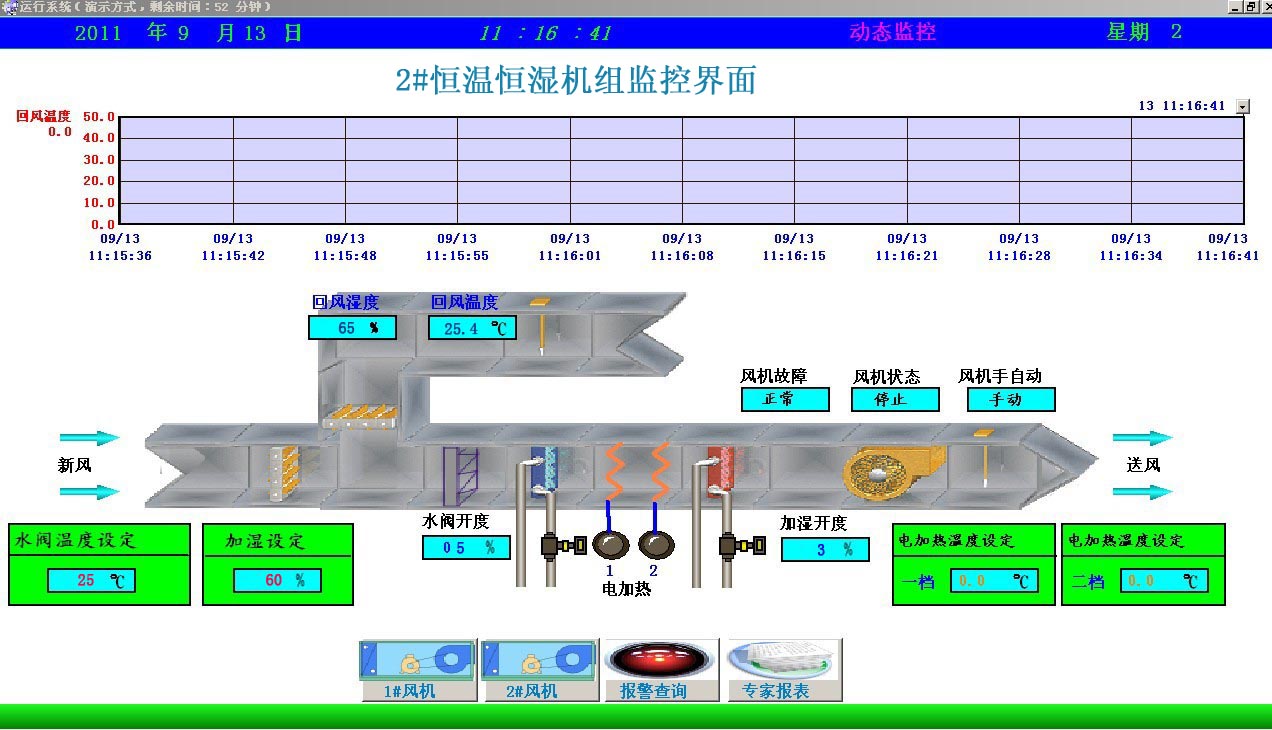This screenshot has height=730, width=1272.
Task: Click the 回风温度 trend legend label
Action: [43, 116]
